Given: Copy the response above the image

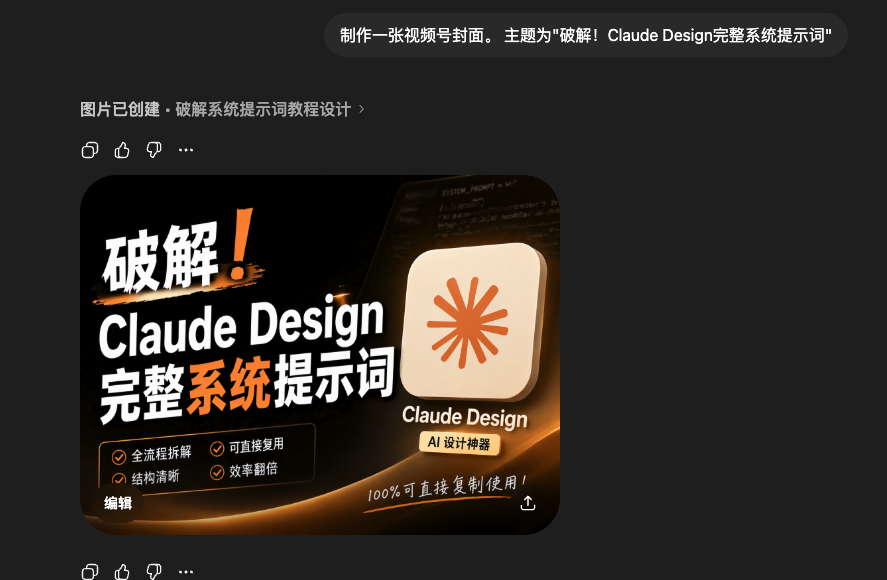Looking at the screenshot, I should click(x=90, y=150).
